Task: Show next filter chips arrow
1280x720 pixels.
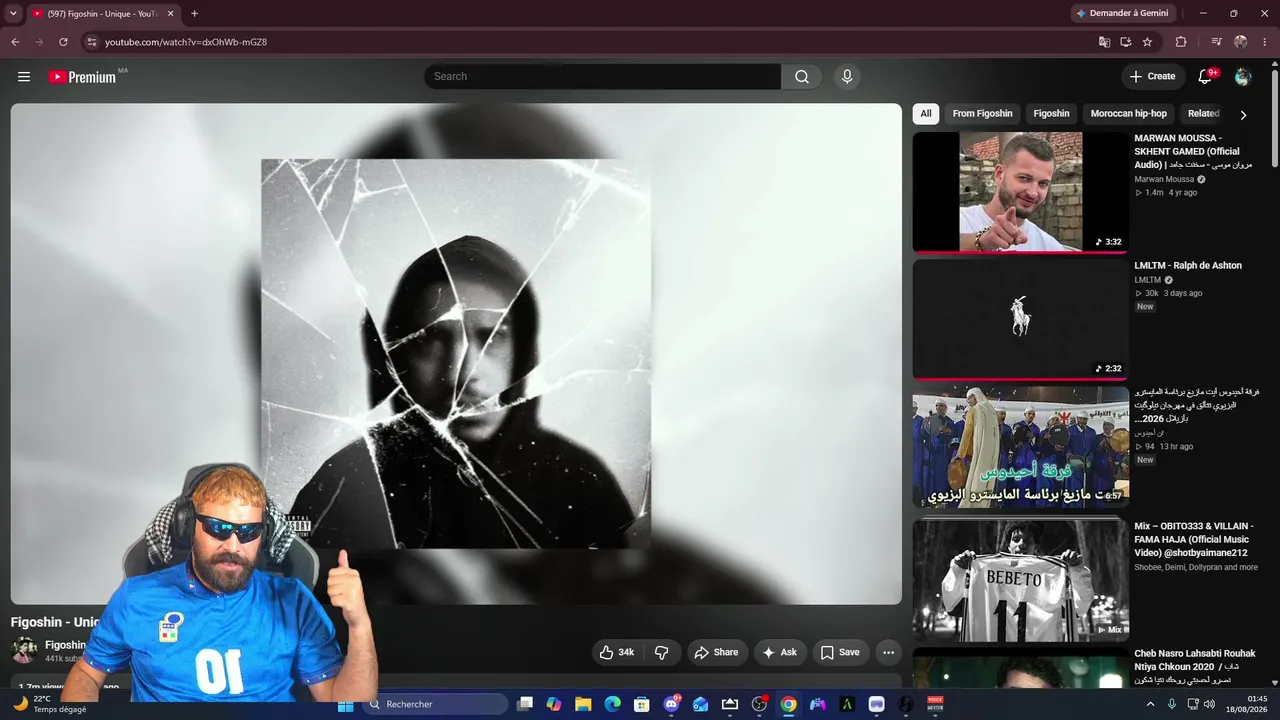Action: coord(1243,115)
